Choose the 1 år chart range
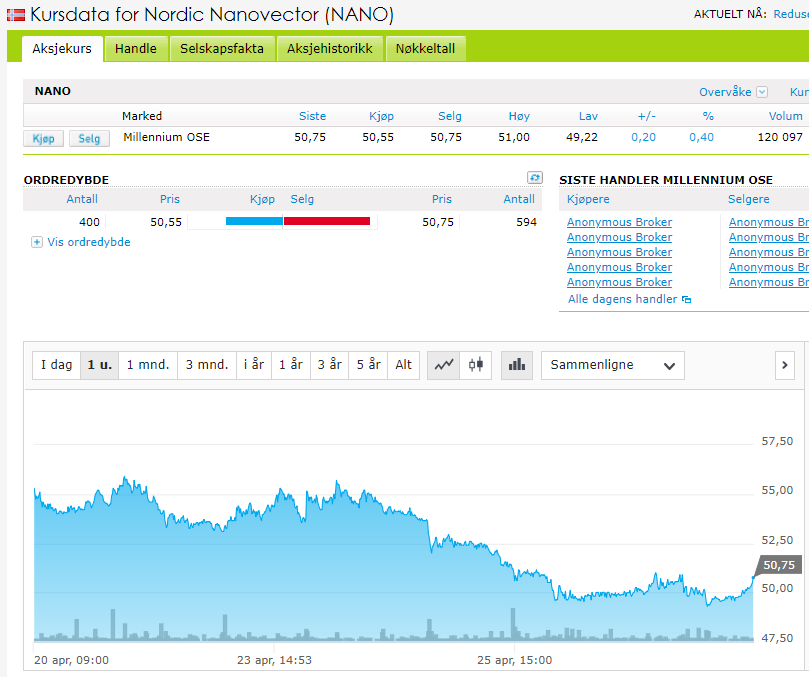 (291, 365)
